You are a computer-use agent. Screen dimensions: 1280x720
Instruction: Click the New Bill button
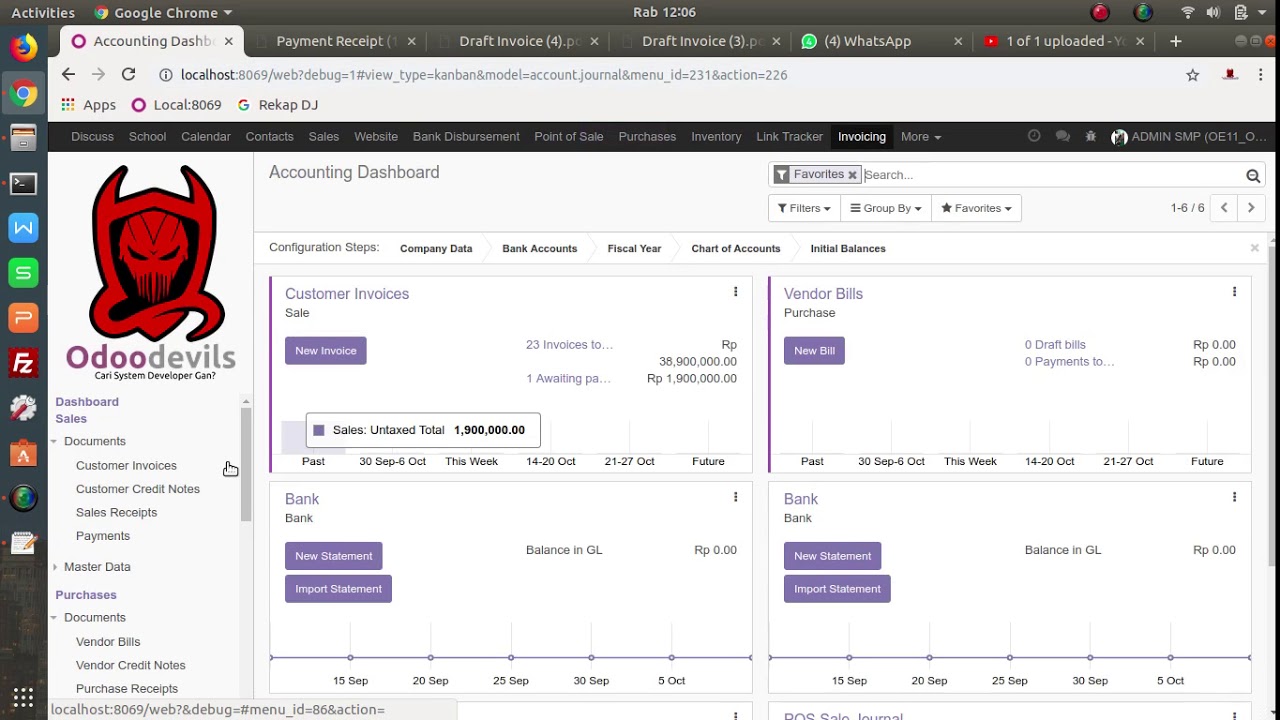(814, 351)
